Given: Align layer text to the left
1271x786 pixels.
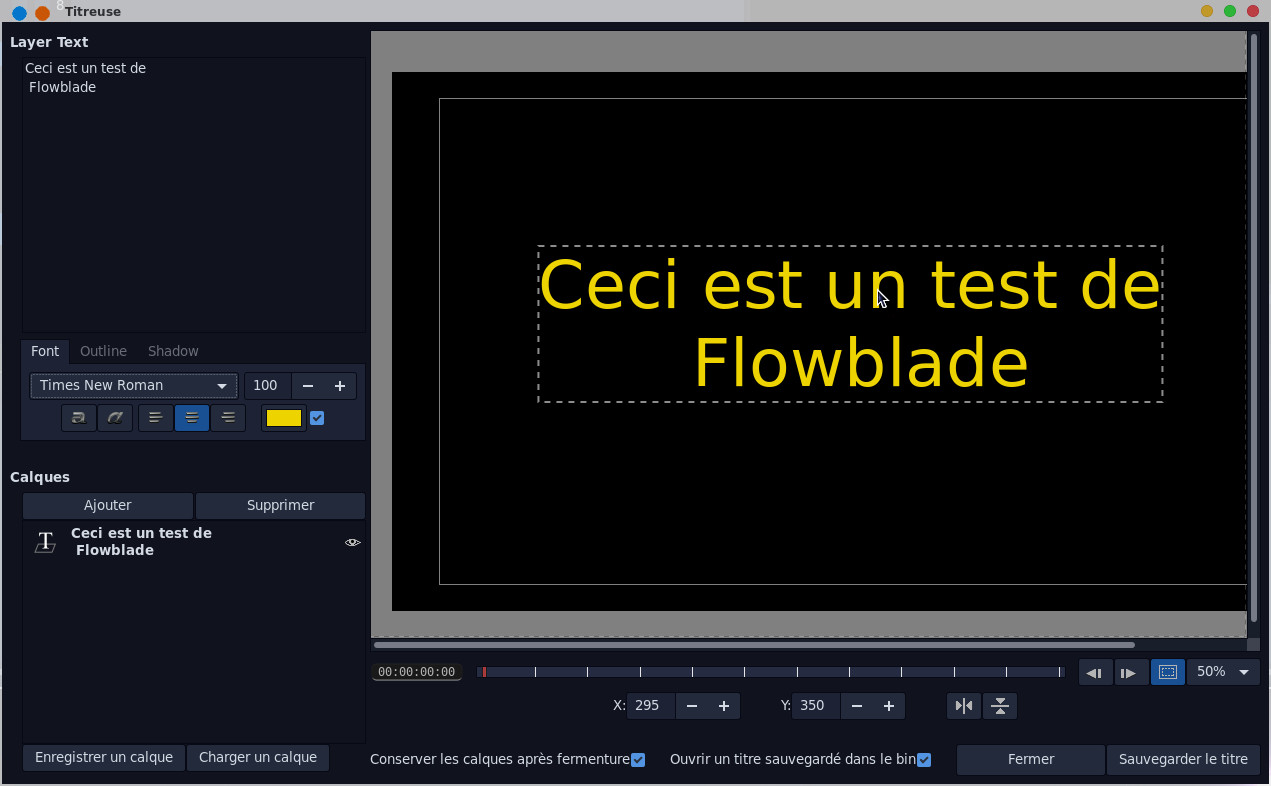Looking at the screenshot, I should [x=155, y=418].
